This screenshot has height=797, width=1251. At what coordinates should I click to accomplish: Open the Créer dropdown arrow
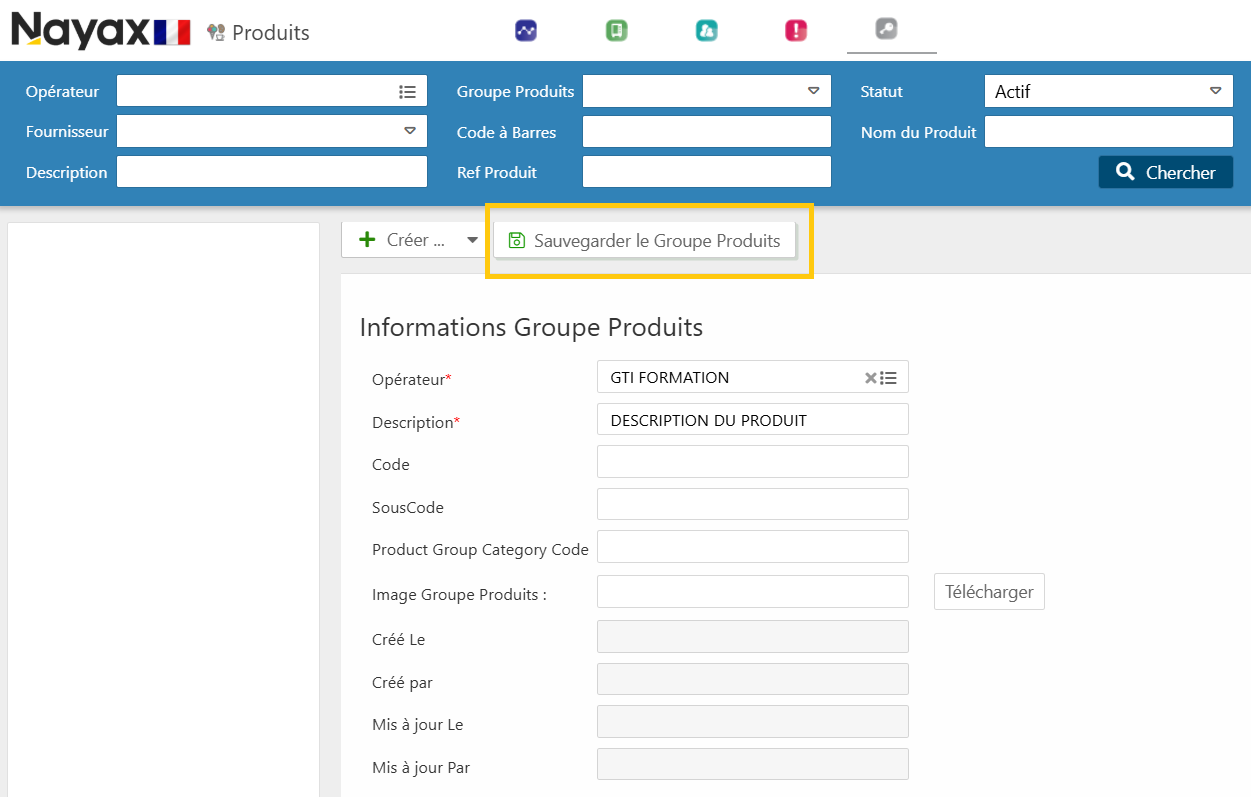[473, 240]
